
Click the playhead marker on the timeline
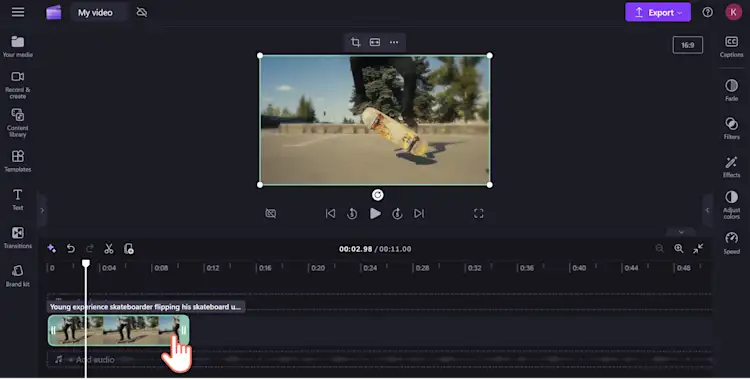click(86, 263)
